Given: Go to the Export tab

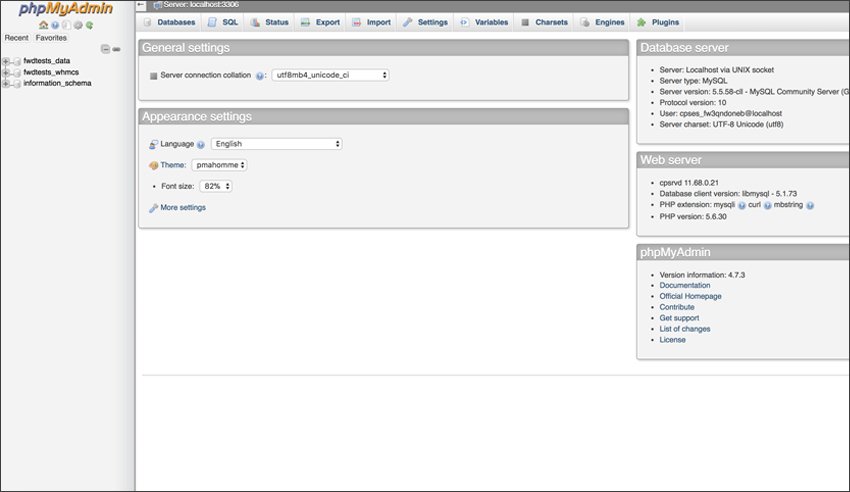Looking at the screenshot, I should pyautogui.click(x=320, y=22).
